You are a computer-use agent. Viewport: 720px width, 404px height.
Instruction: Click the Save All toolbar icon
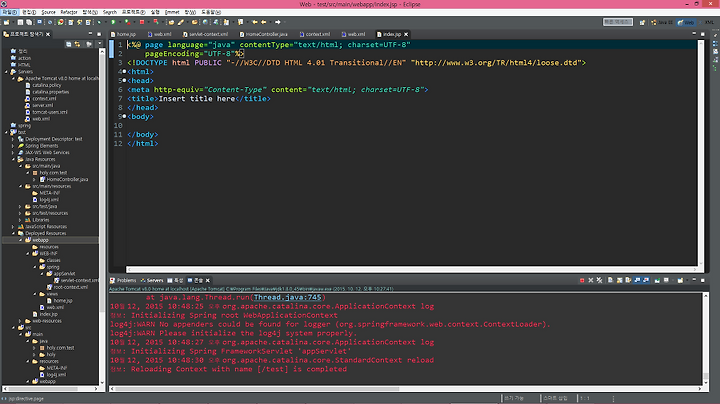coord(29,22)
